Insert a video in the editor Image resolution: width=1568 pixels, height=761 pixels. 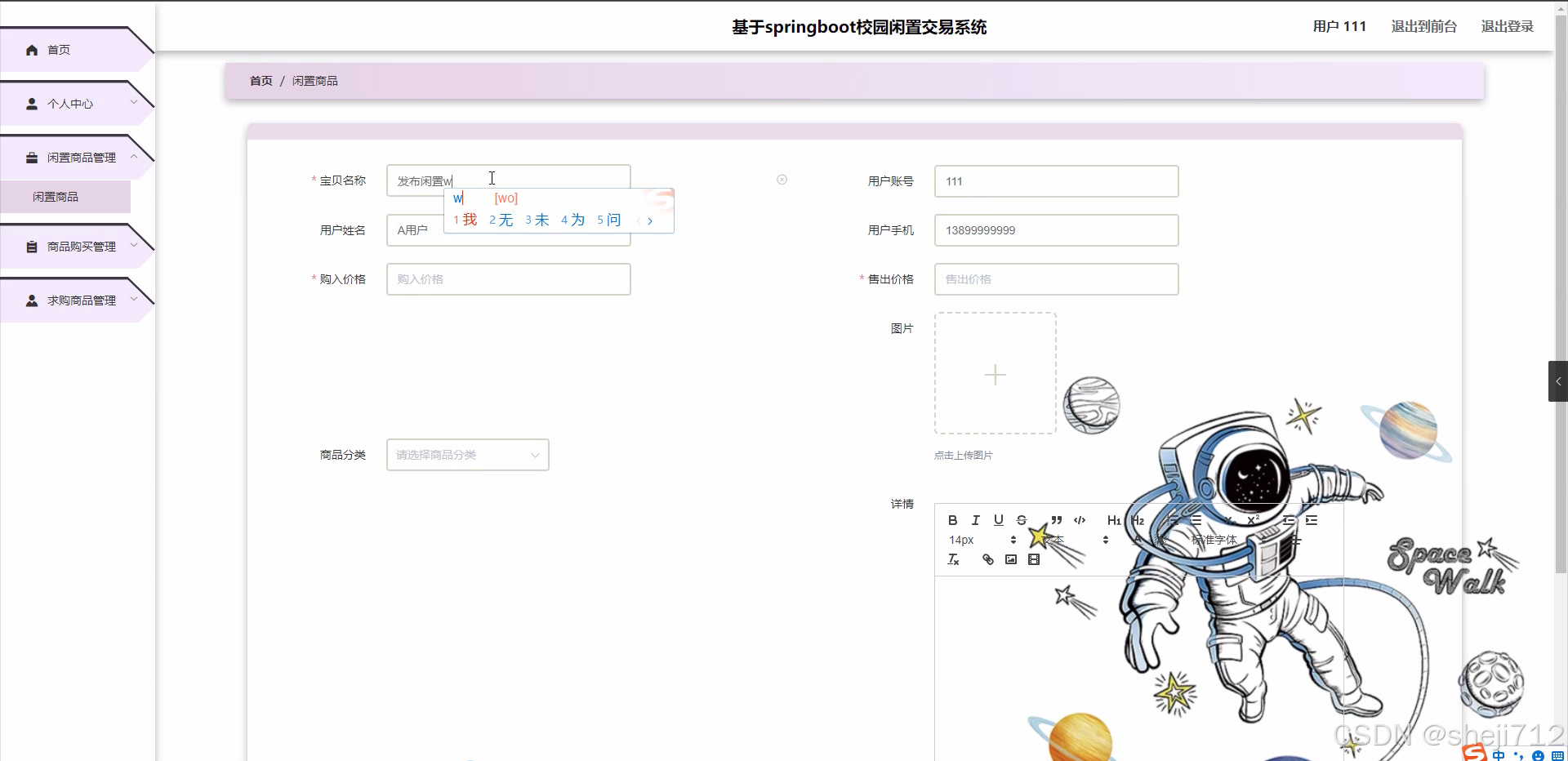(1034, 559)
